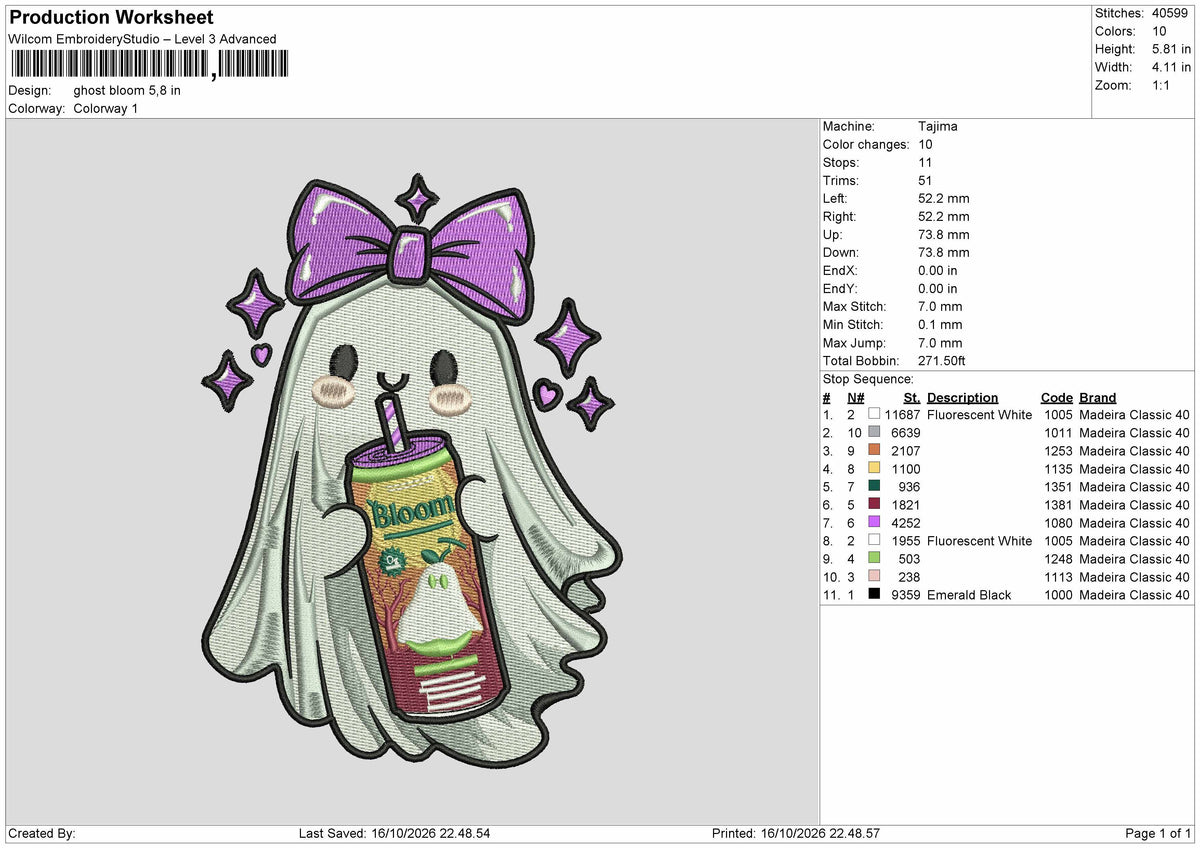The width and height of the screenshot is (1200, 848).
Task: Click the pink color swatch in stop 10
Action: [874, 576]
